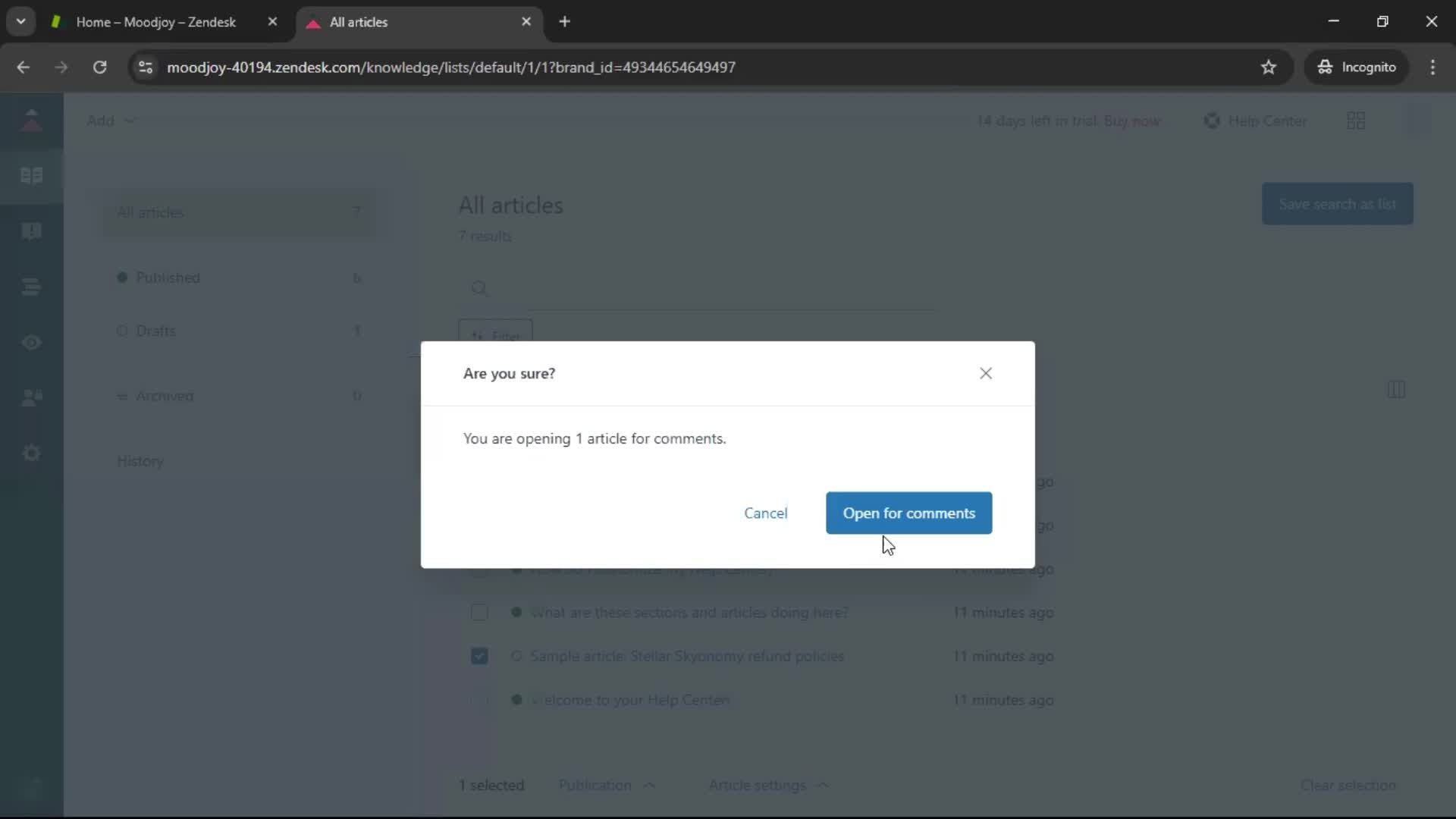Open Sample article: Stellar Skyonomy refund policies
Viewport: 1456px width, 819px height.
tap(686, 656)
